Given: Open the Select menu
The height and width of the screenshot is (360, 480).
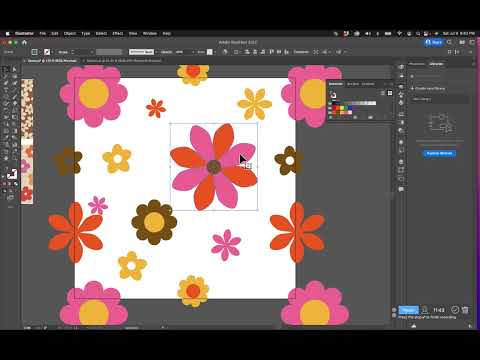Looking at the screenshot, I should [x=101, y=33].
